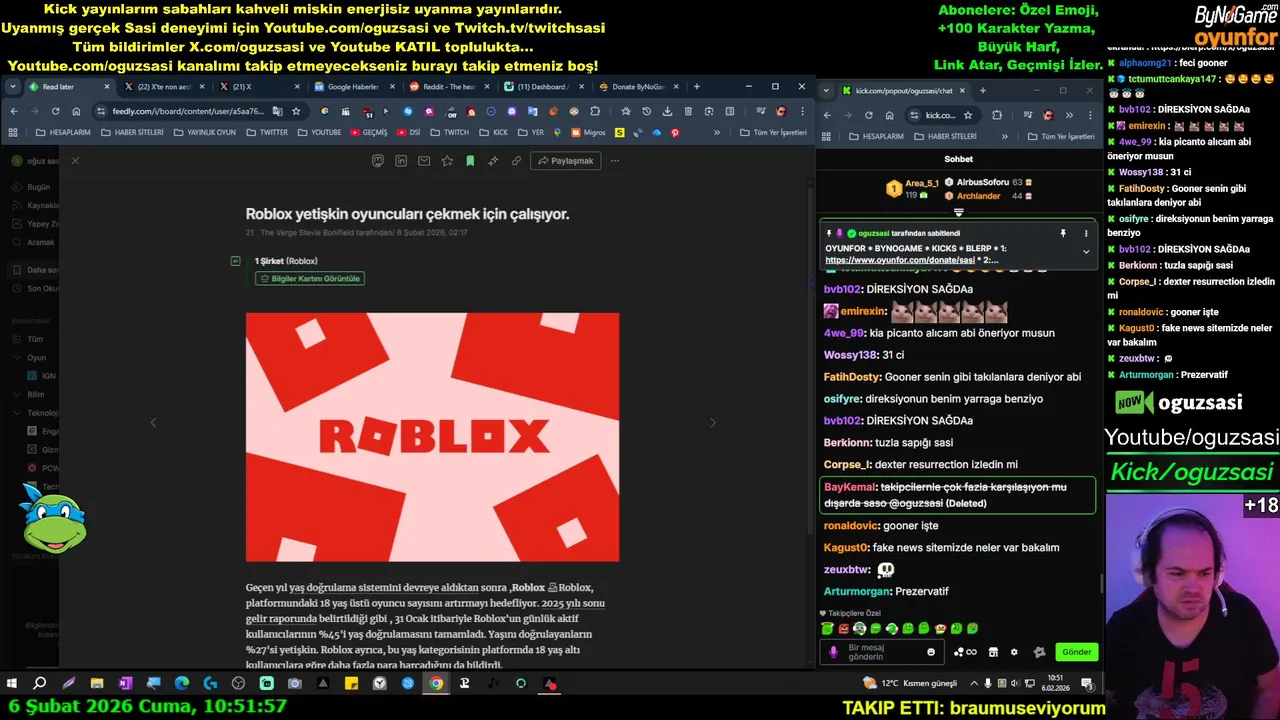1280x720 pixels.
Task: Open the Chrome menu in Kick chat window
Action: (1089, 115)
